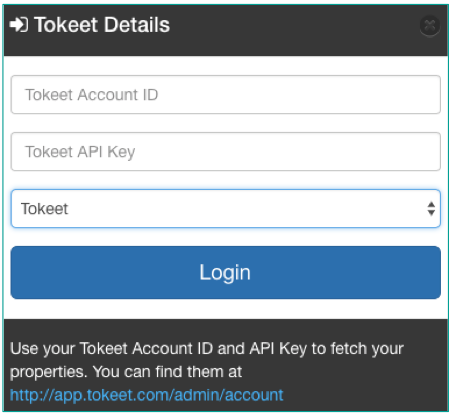Viewport: 455px width, 417px height.
Task: Focus the Tokeet Account ID field
Action: [226, 95]
